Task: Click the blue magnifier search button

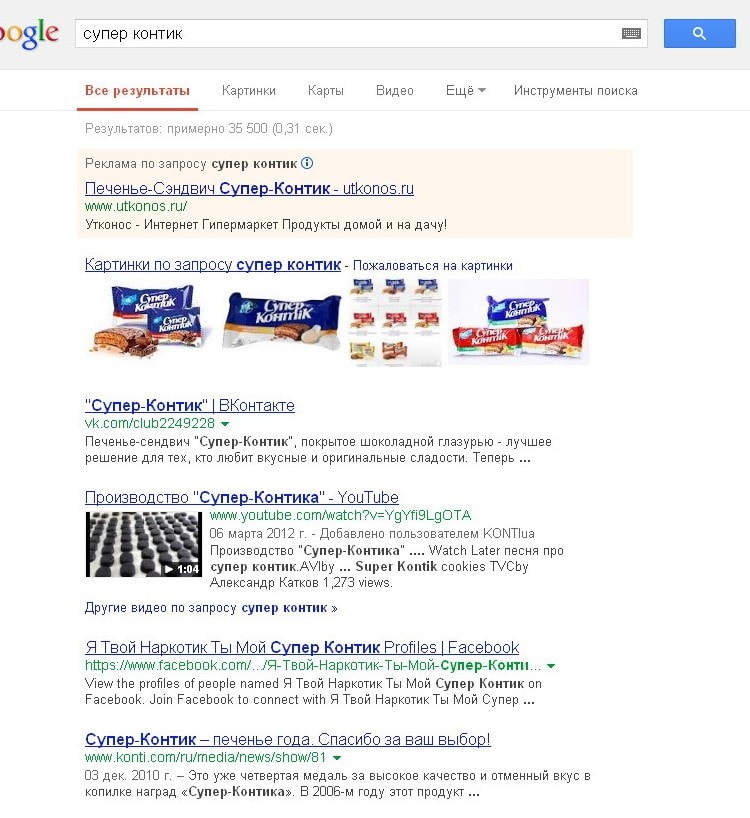Action: pos(699,33)
